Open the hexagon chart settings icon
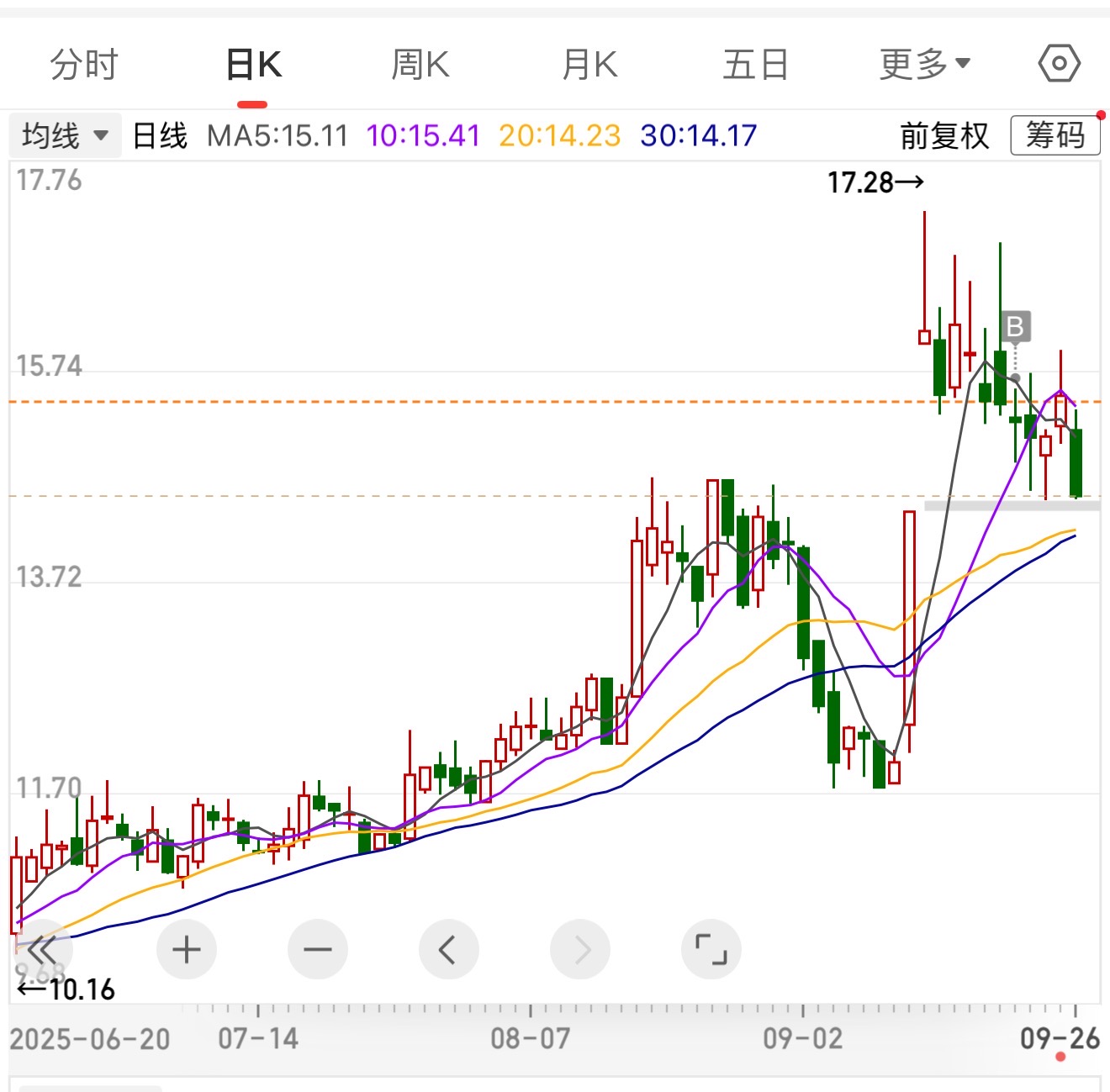Image resolution: width=1110 pixels, height=1092 pixels. pyautogui.click(x=1059, y=63)
